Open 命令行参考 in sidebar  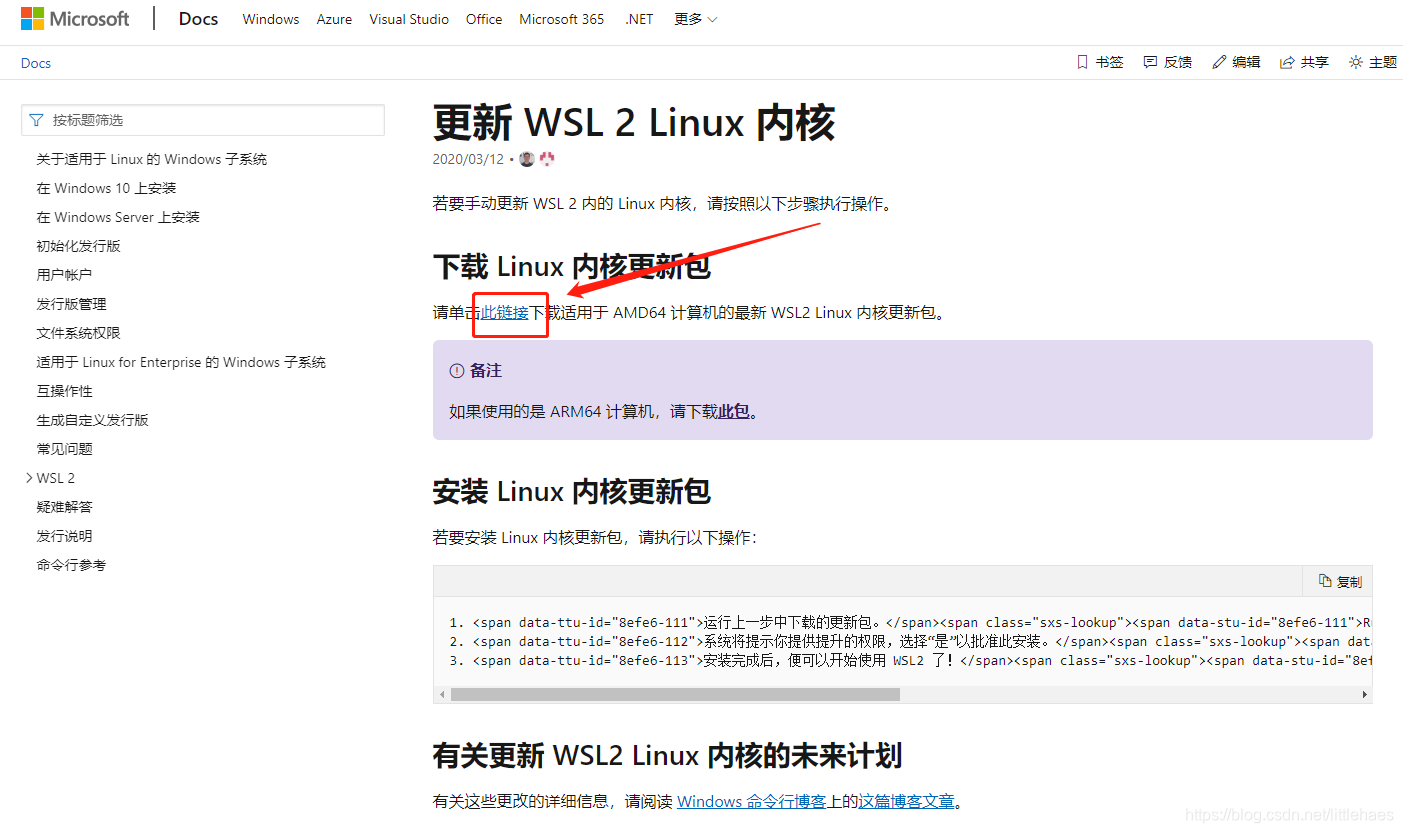(x=72, y=565)
